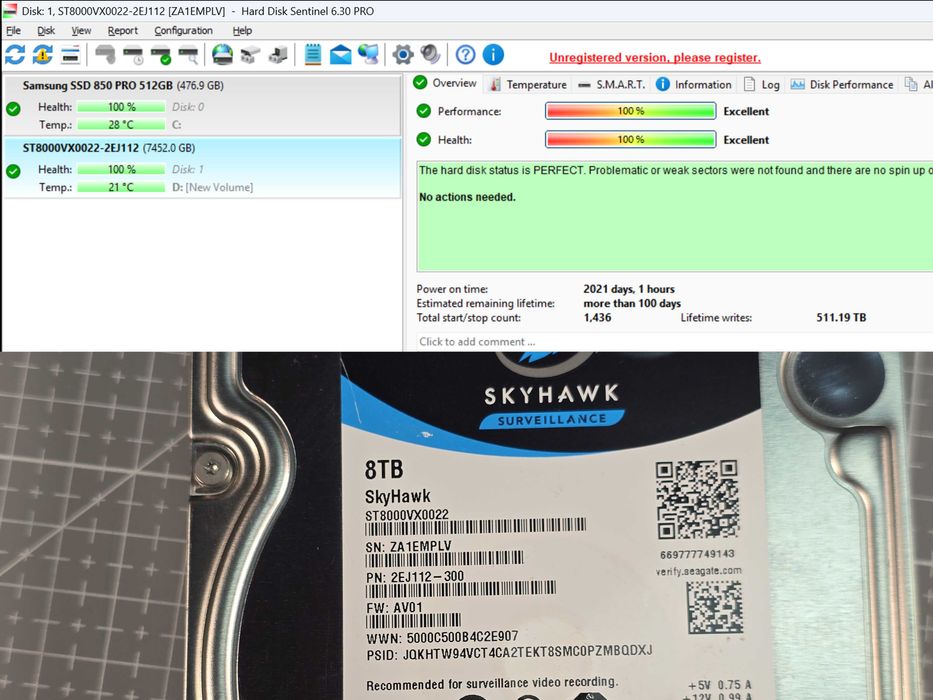Click the blue notepad report icon
Viewport: 933px width, 700px height.
[312, 55]
